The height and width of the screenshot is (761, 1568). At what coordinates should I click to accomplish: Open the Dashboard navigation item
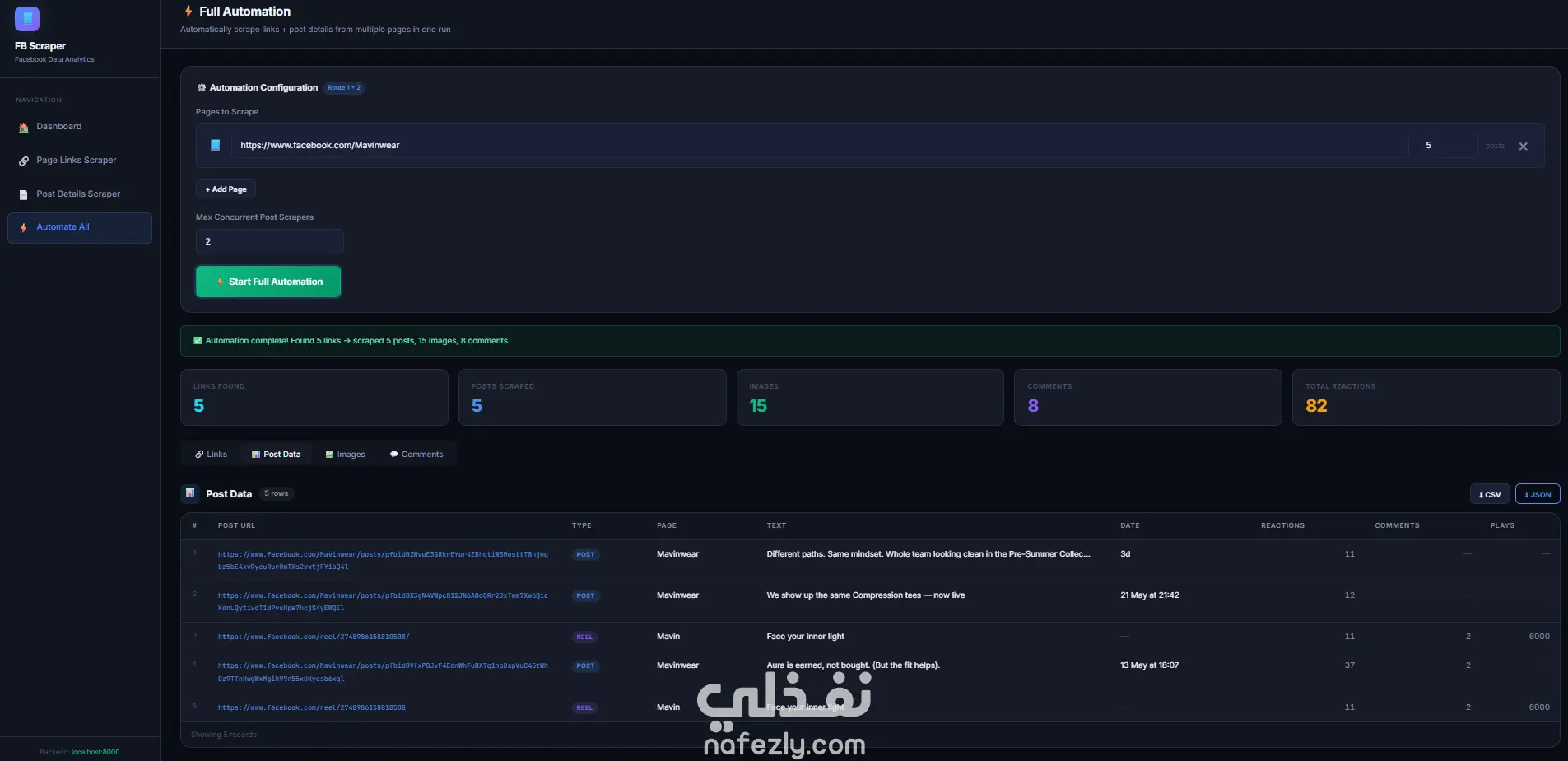coord(80,127)
